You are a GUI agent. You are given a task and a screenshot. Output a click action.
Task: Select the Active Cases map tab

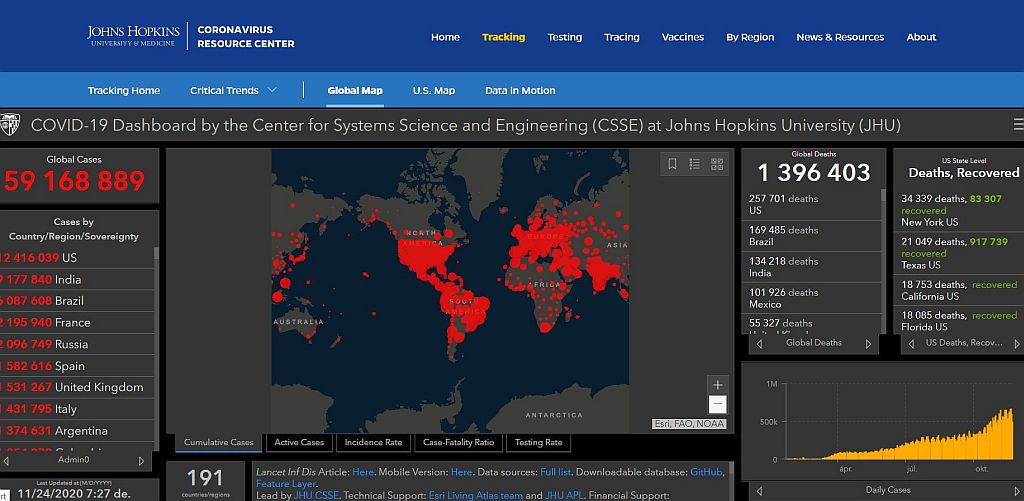pos(299,442)
